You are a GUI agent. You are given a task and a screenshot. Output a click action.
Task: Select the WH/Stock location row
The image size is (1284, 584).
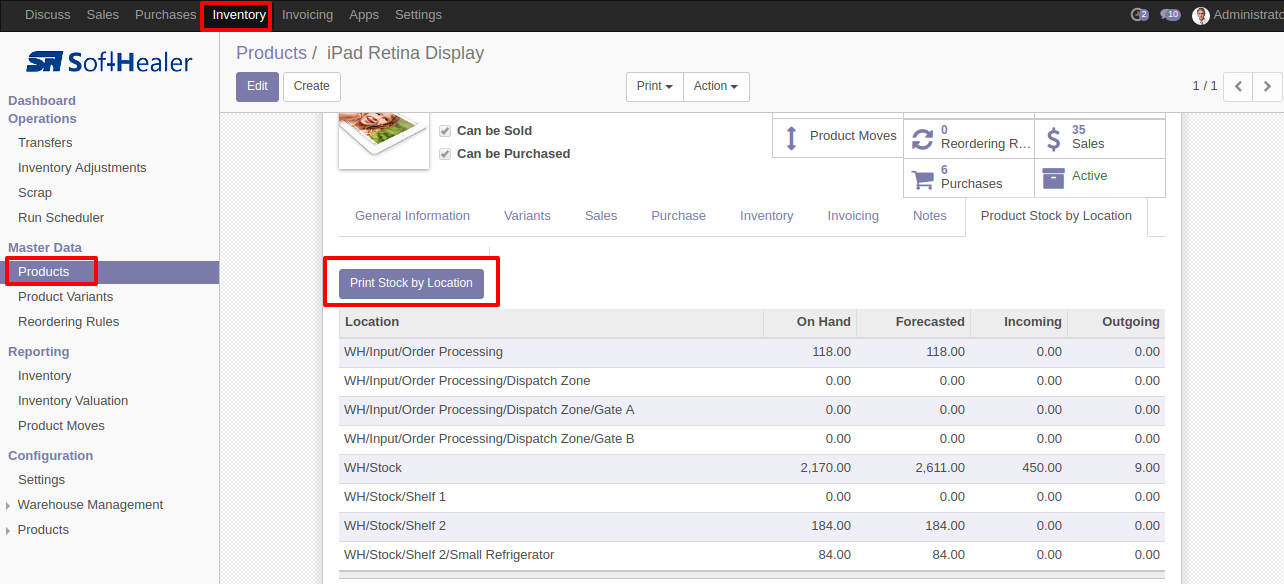coord(752,468)
